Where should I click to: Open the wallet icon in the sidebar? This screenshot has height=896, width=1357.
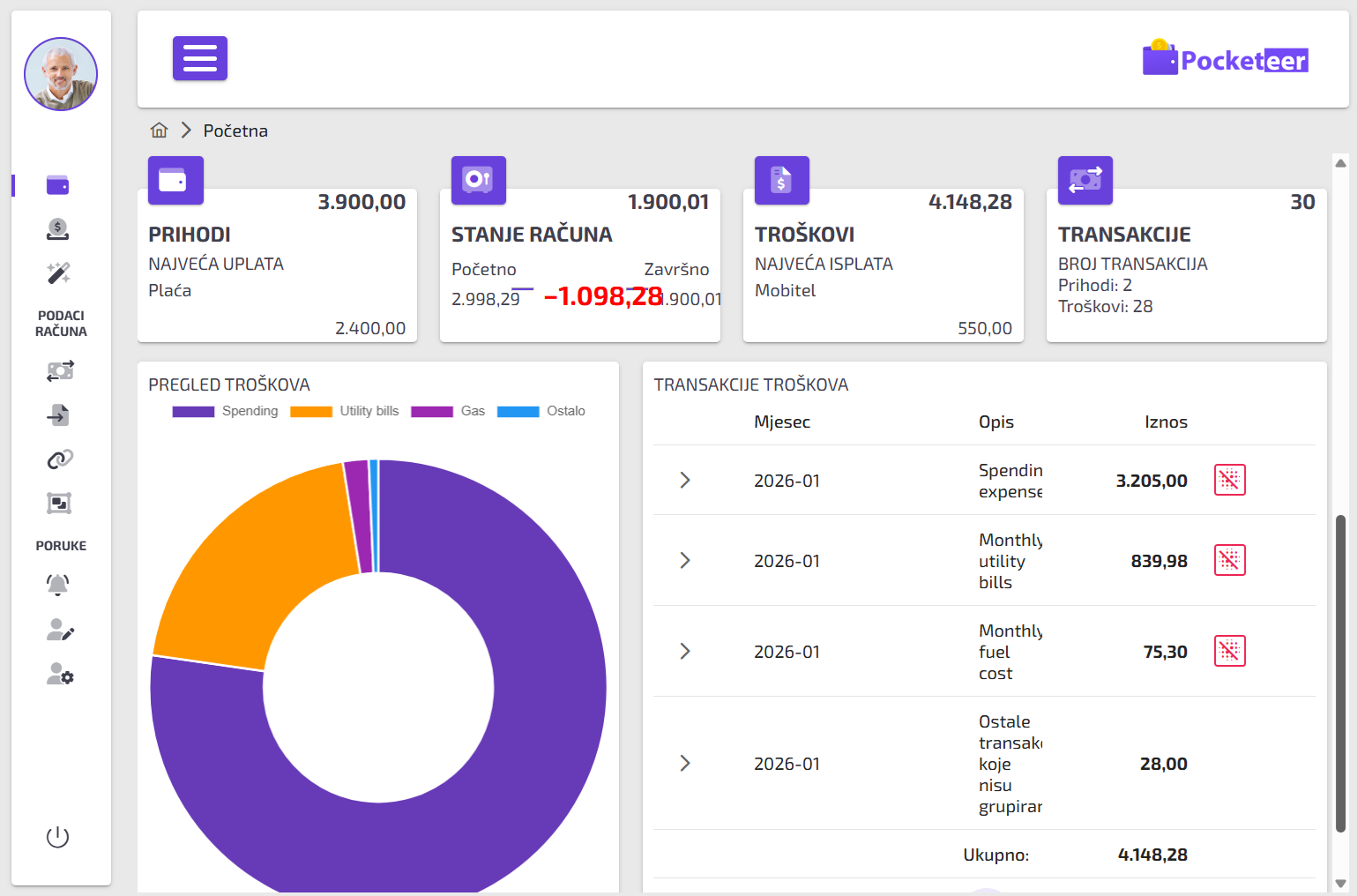58,185
